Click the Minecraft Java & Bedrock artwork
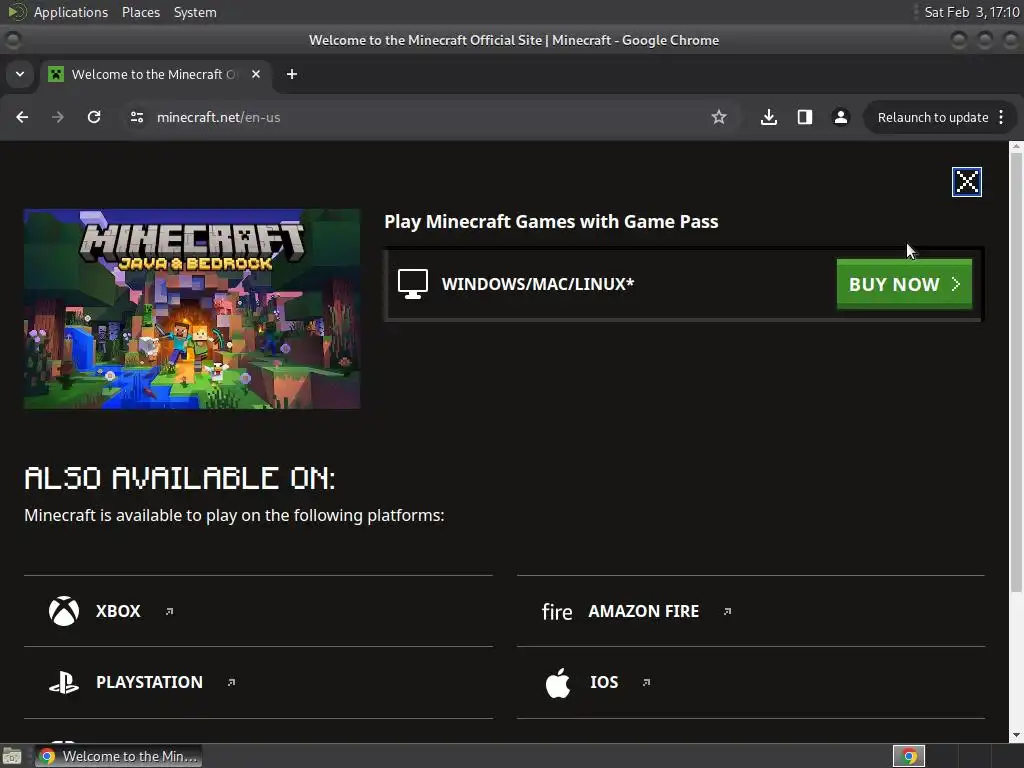Screen dimensions: 1024x768 click(192, 309)
